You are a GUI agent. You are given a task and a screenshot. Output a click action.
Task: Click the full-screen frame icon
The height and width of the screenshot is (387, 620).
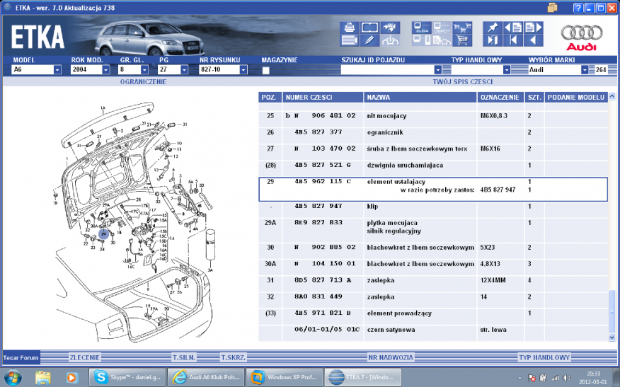click(370, 27)
